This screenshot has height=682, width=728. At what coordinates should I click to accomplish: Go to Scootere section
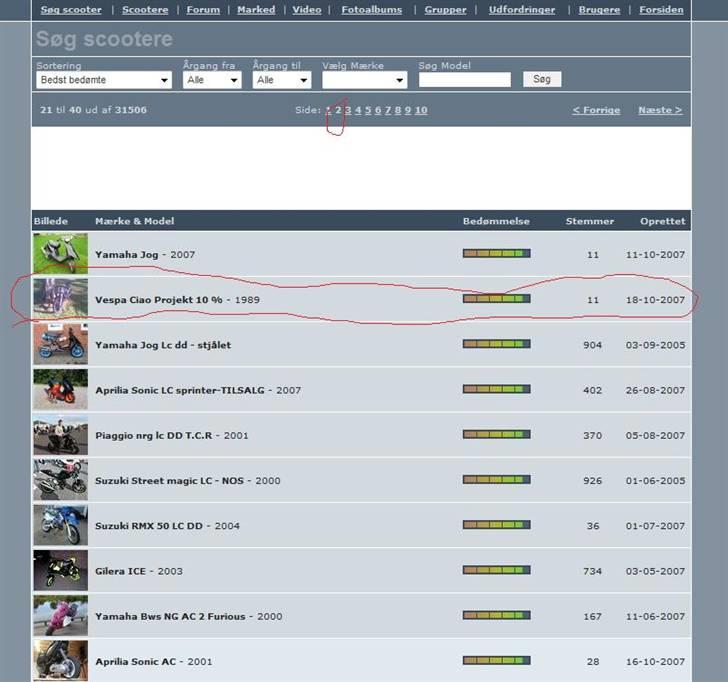145,9
